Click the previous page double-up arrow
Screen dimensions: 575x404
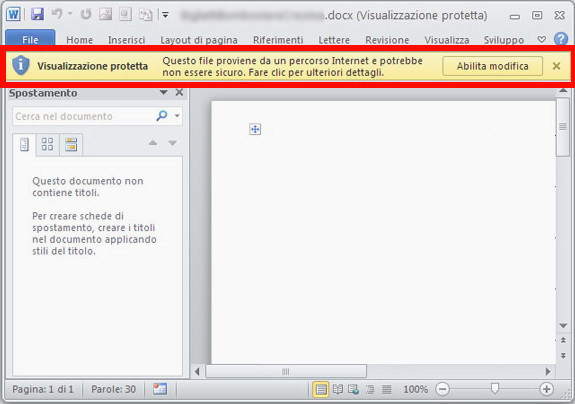[563, 340]
